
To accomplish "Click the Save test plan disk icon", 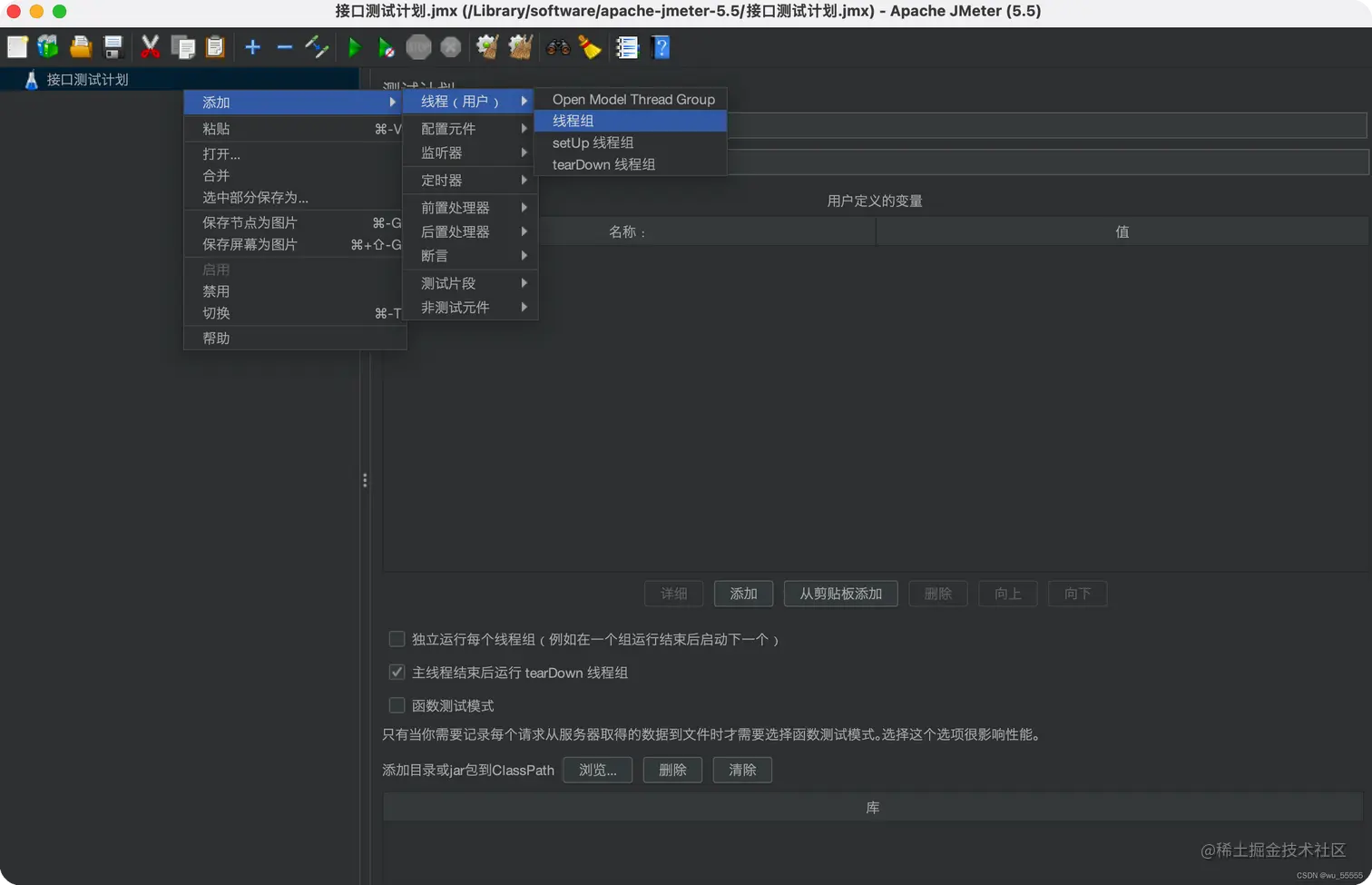I will pyautogui.click(x=113, y=46).
